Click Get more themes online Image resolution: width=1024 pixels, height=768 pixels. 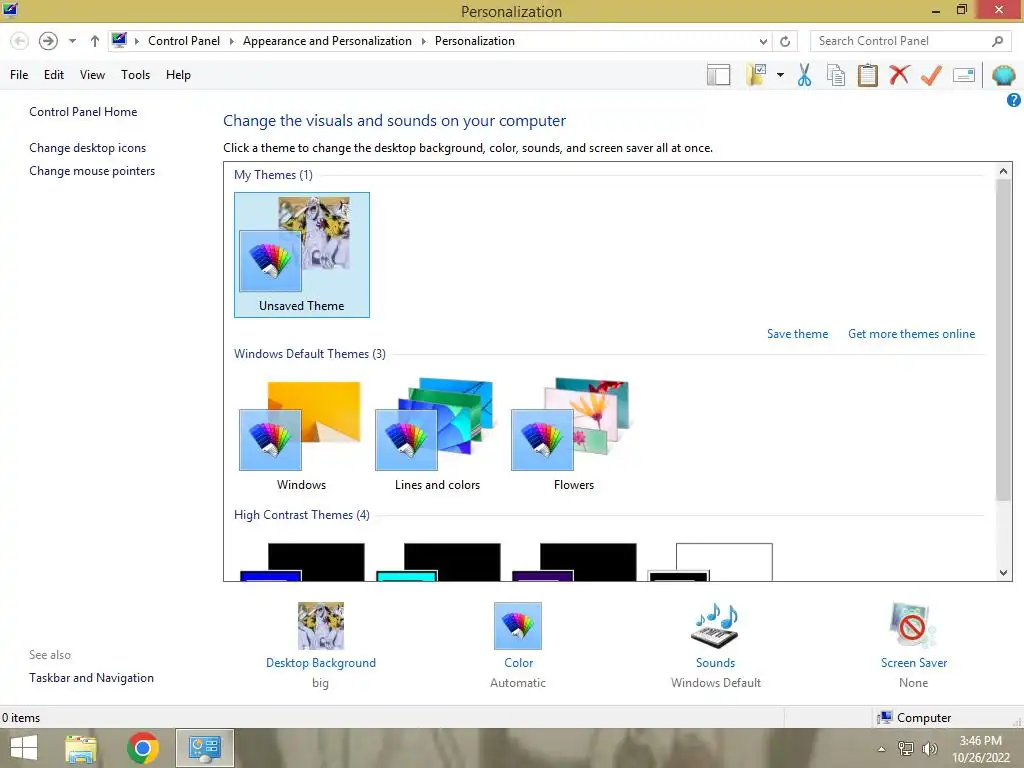(912, 334)
